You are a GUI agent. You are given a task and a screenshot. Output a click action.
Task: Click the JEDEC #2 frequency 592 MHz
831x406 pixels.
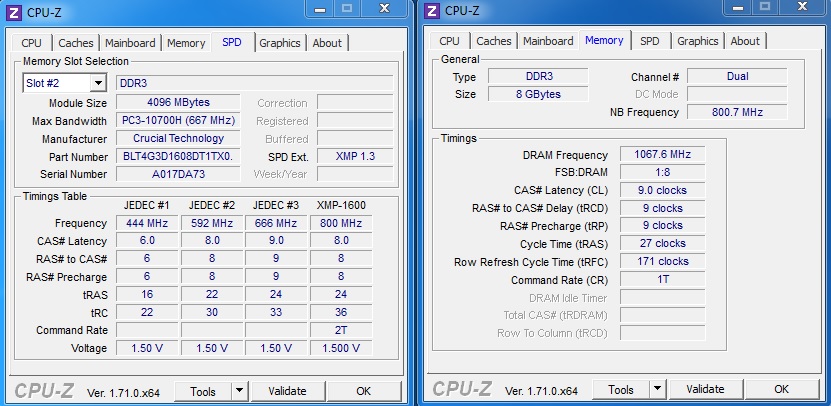212,223
